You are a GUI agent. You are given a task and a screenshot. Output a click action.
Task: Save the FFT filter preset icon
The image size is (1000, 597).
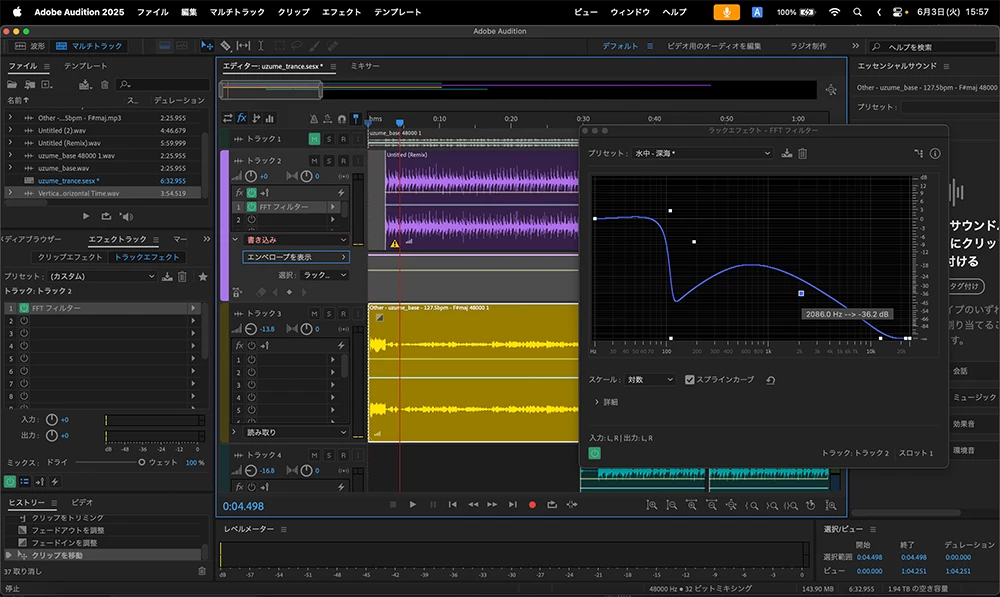click(x=786, y=153)
